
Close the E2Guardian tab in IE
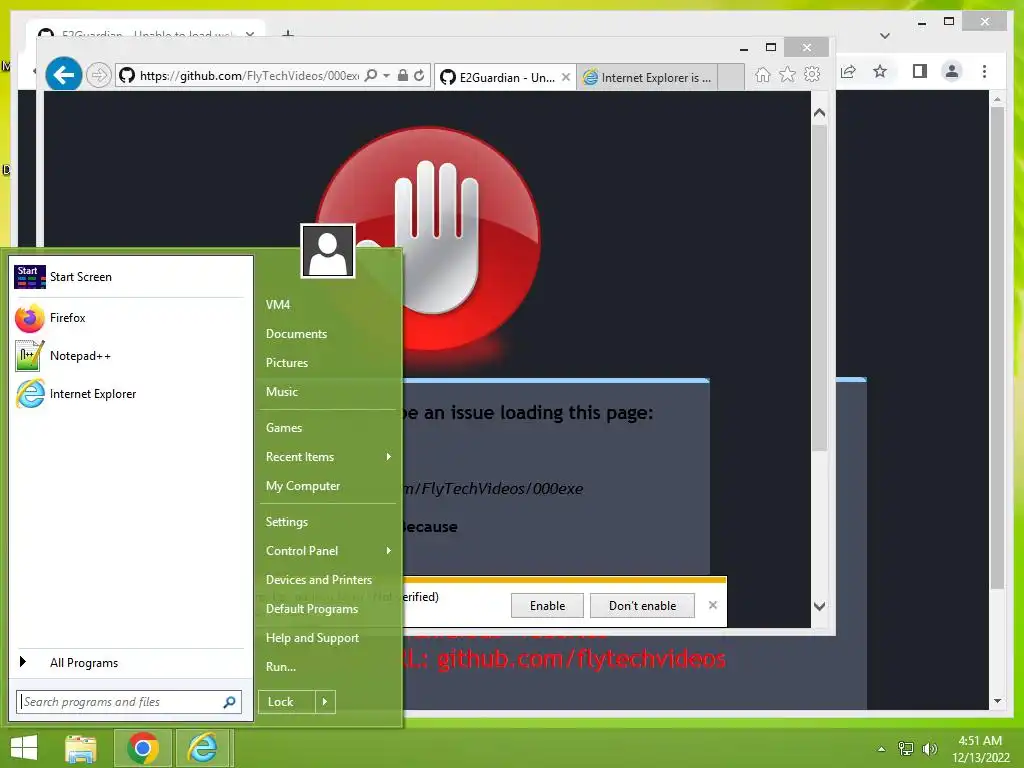[566, 77]
